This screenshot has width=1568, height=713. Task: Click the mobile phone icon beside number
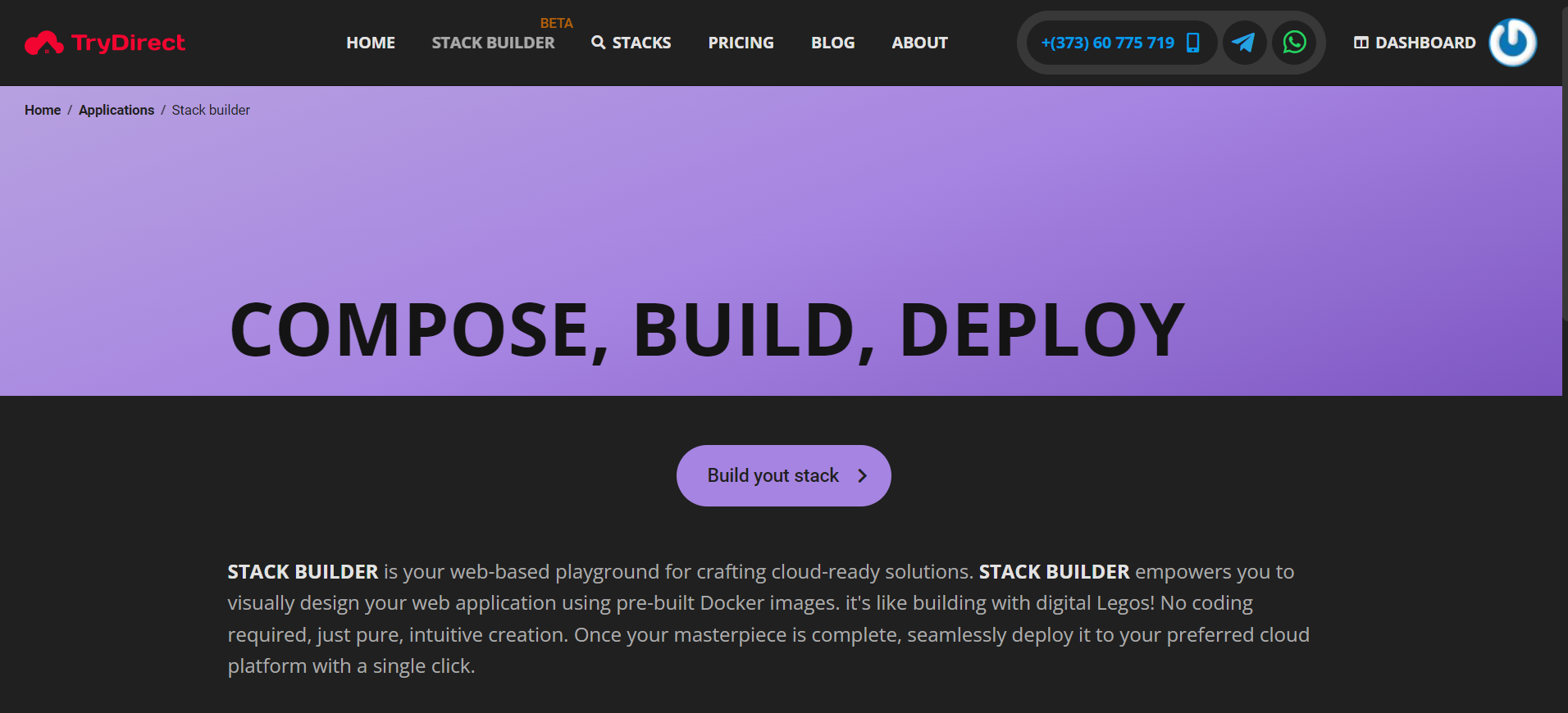point(1193,43)
